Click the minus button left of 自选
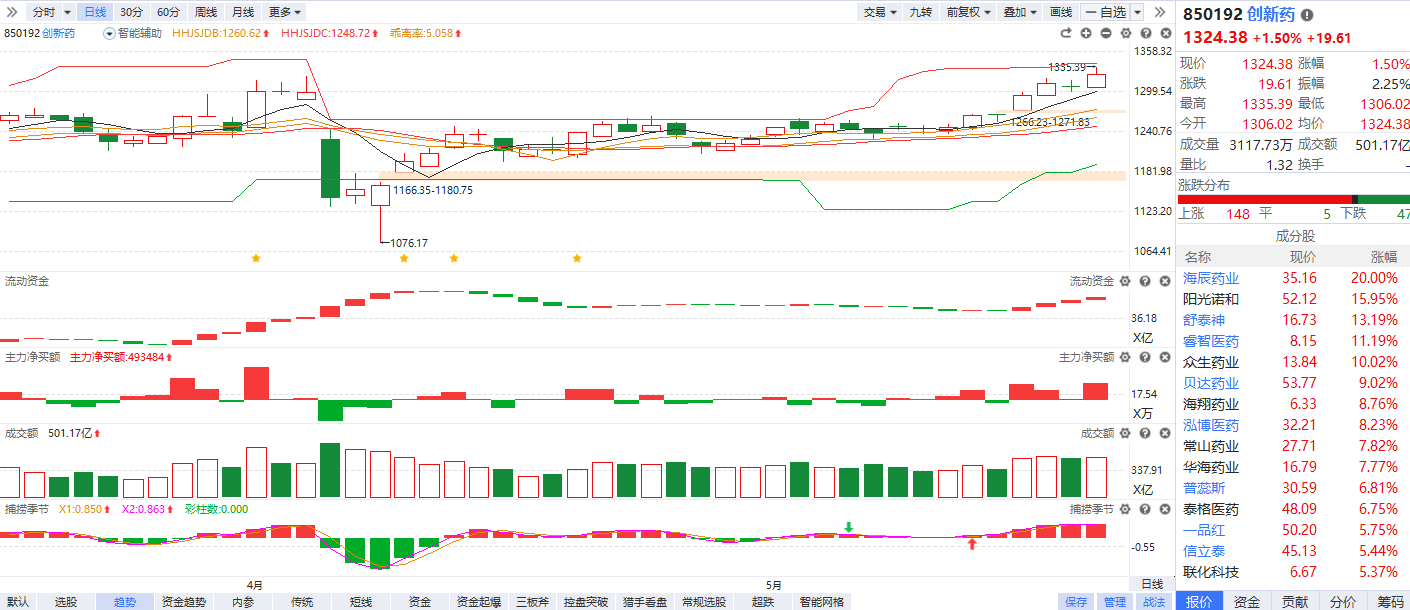 (1092, 12)
